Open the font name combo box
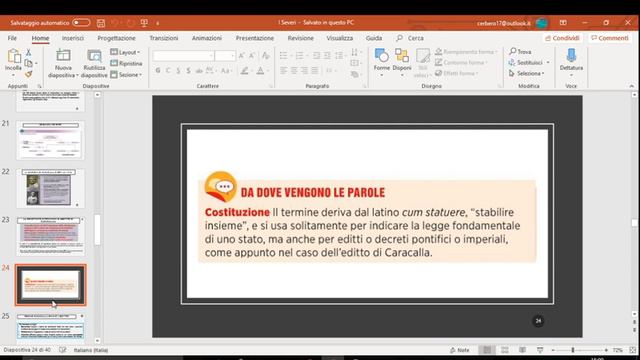Image resolution: width=640 pixels, height=360 pixels. (x=183, y=56)
